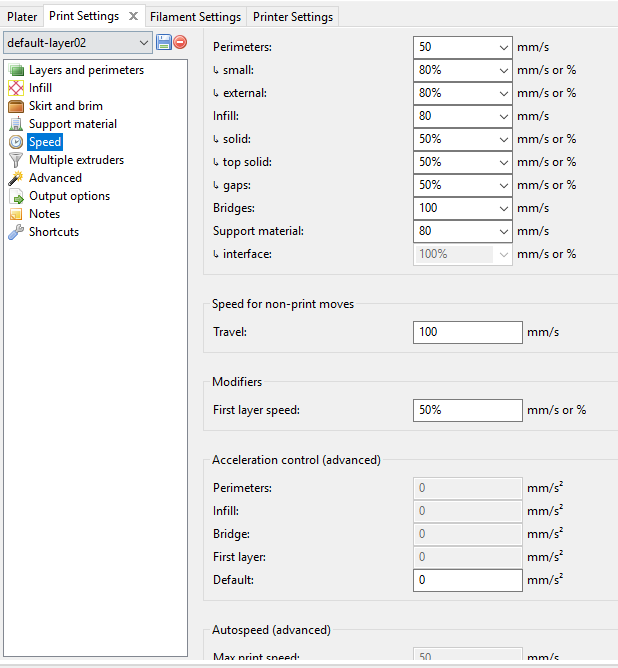Click the red delete preset icon
Screen dimensions: 618x668
[x=180, y=42]
